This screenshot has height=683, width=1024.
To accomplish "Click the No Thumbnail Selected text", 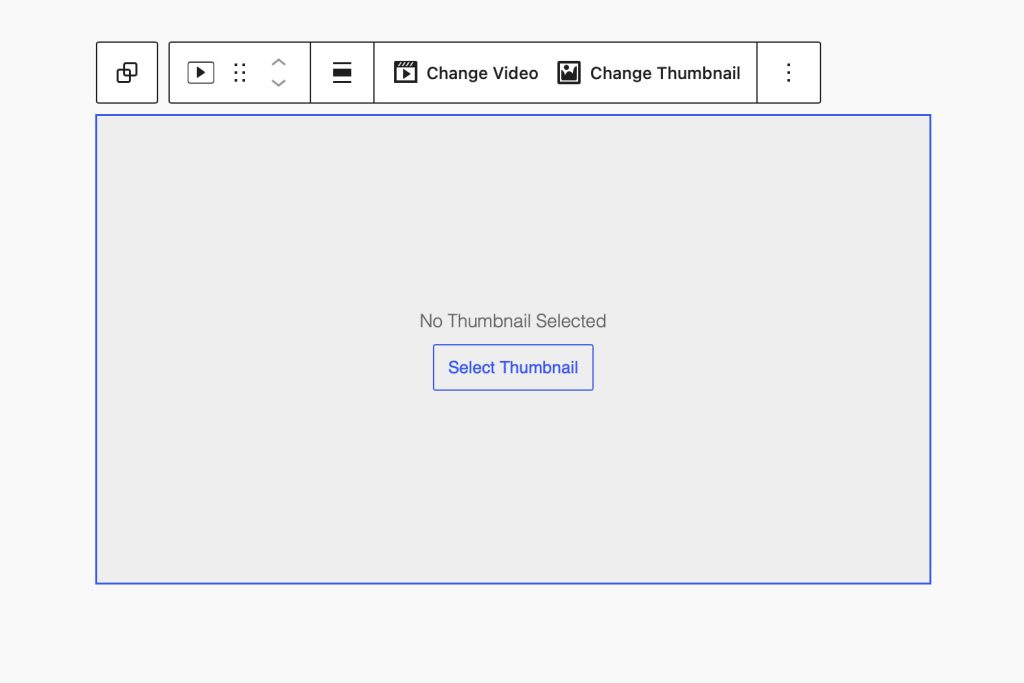I will point(513,321).
